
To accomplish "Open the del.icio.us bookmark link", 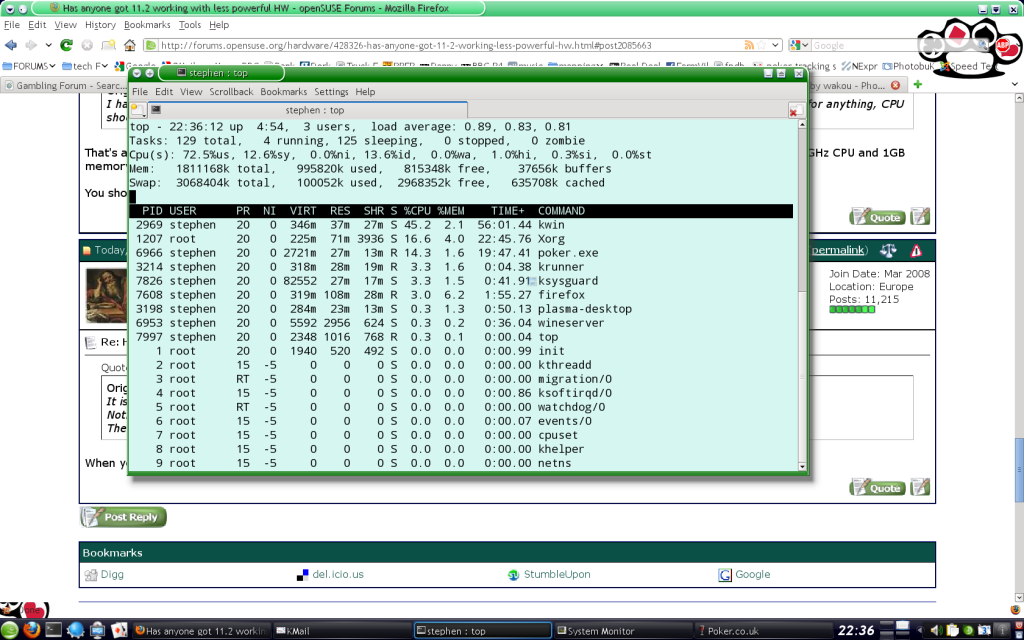I will click(x=338, y=575).
